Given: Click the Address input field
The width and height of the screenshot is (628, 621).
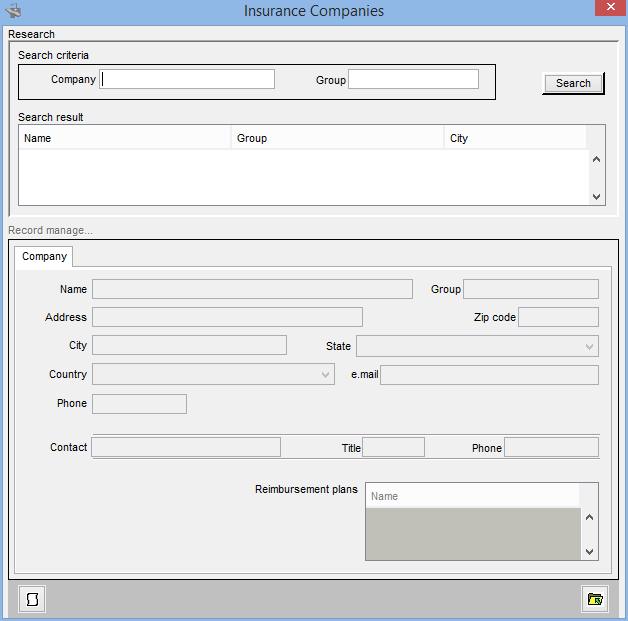Looking at the screenshot, I should tap(227, 317).
